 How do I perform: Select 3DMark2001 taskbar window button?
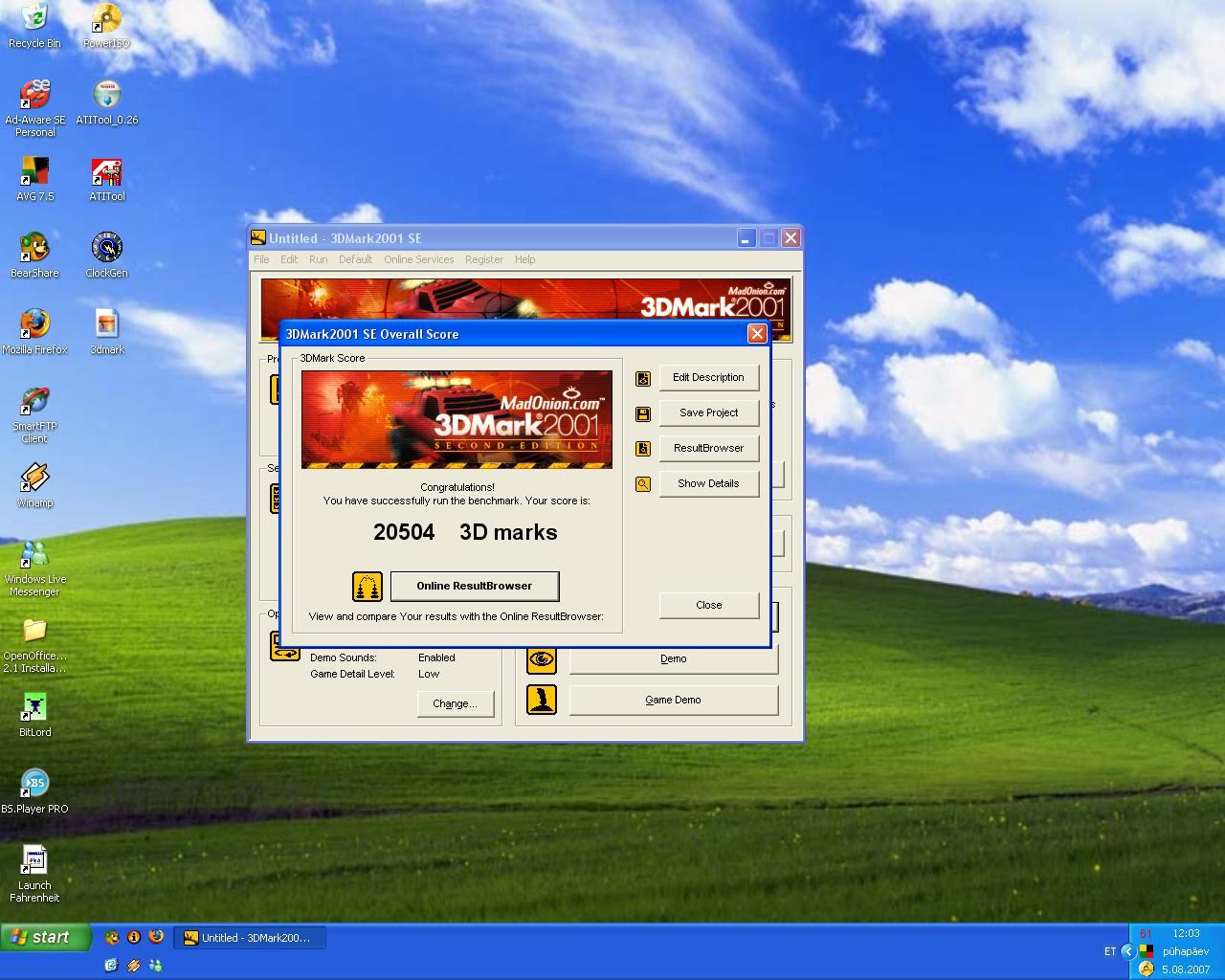click(250, 938)
